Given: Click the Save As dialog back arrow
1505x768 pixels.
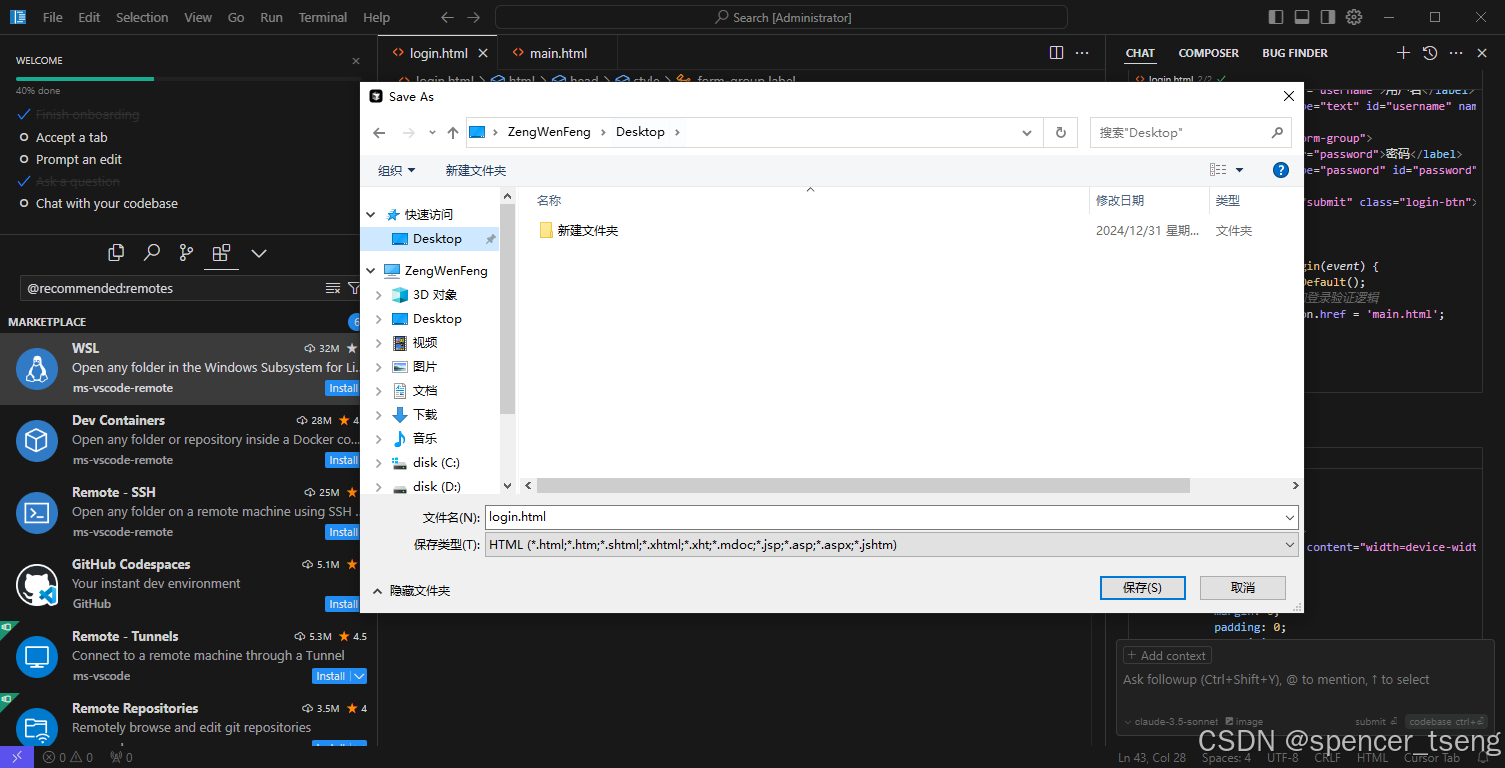Looking at the screenshot, I should point(379,133).
